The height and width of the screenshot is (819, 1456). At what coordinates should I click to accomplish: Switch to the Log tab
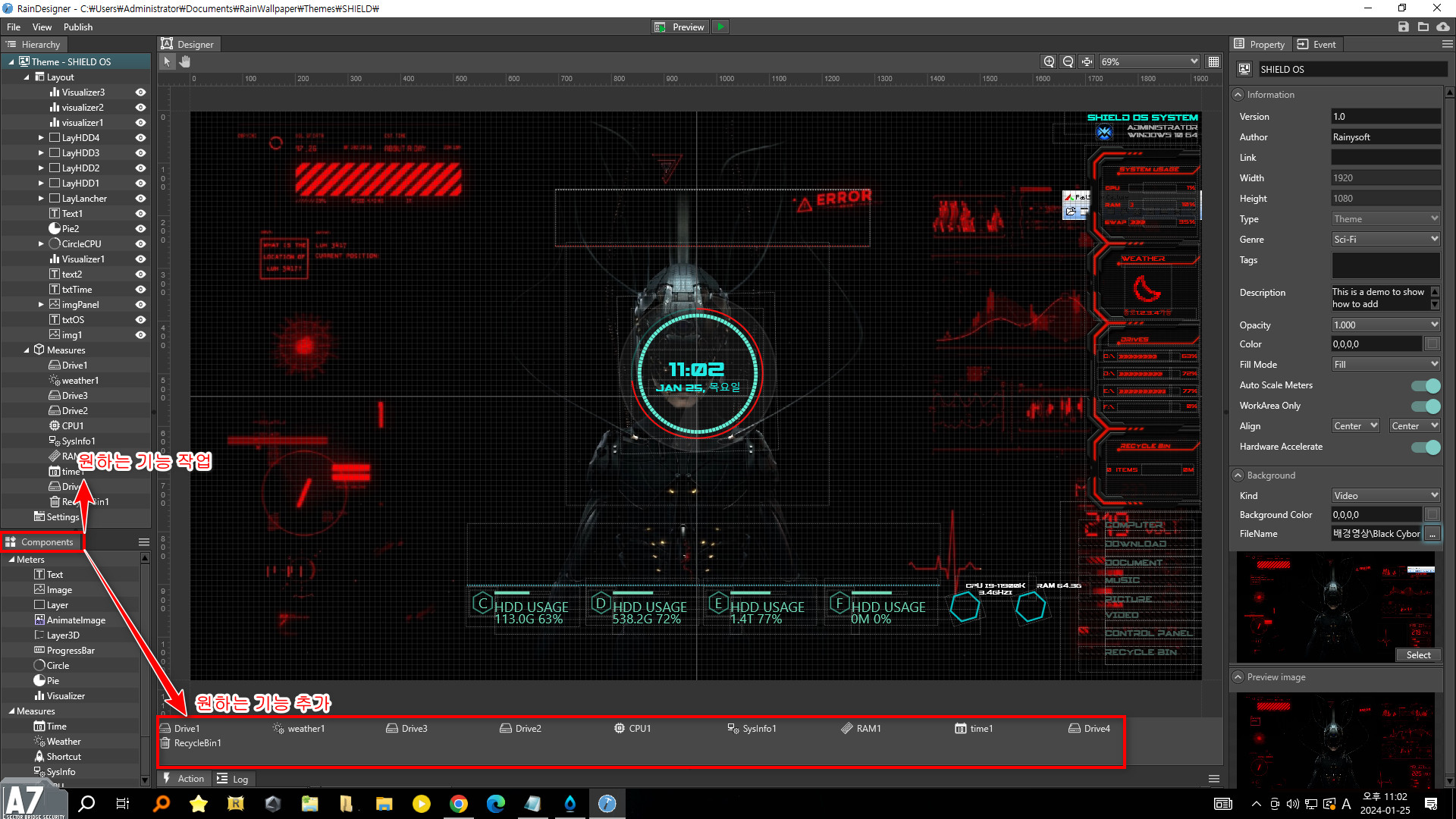pos(233,779)
